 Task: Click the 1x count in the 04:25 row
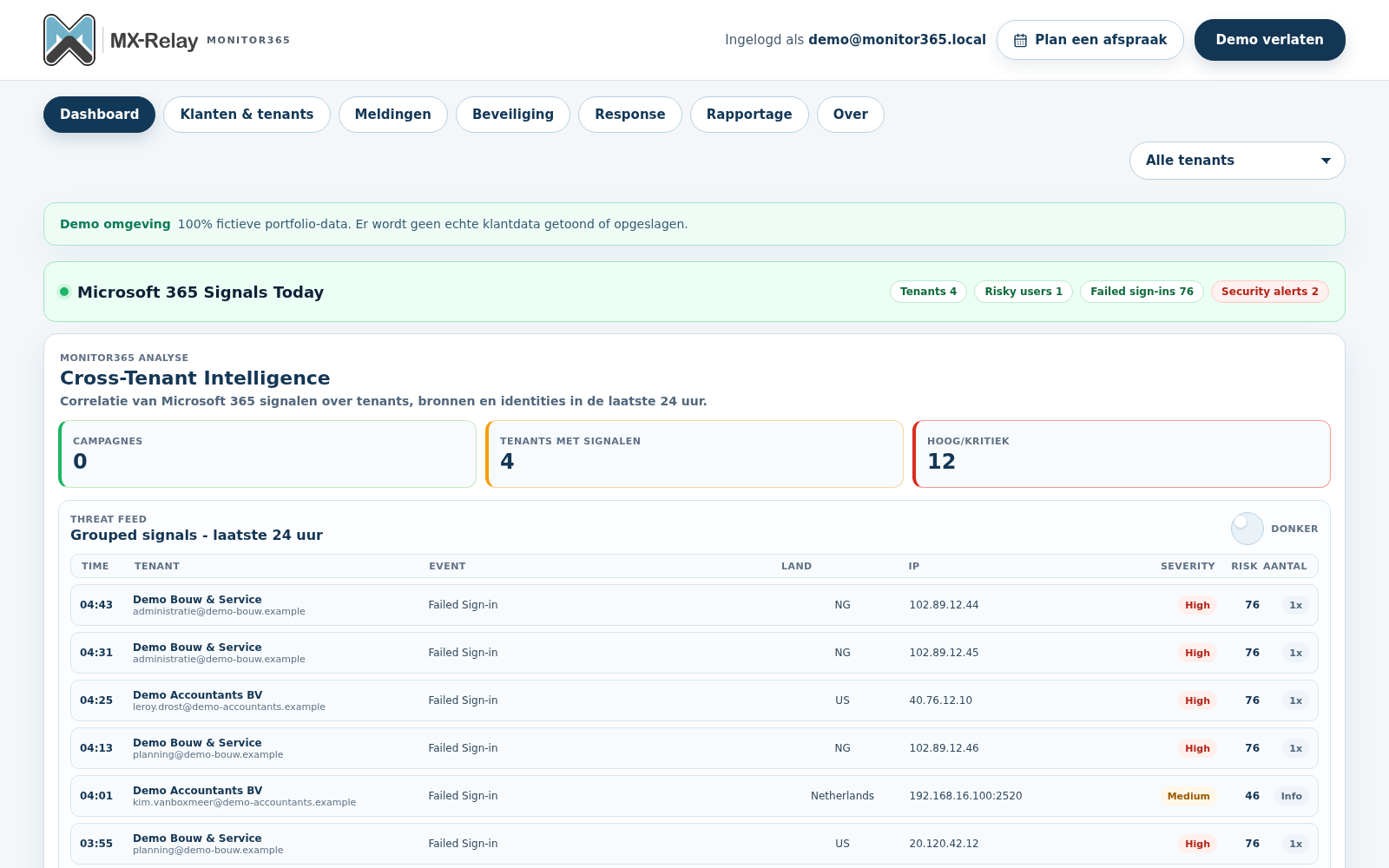click(x=1295, y=700)
